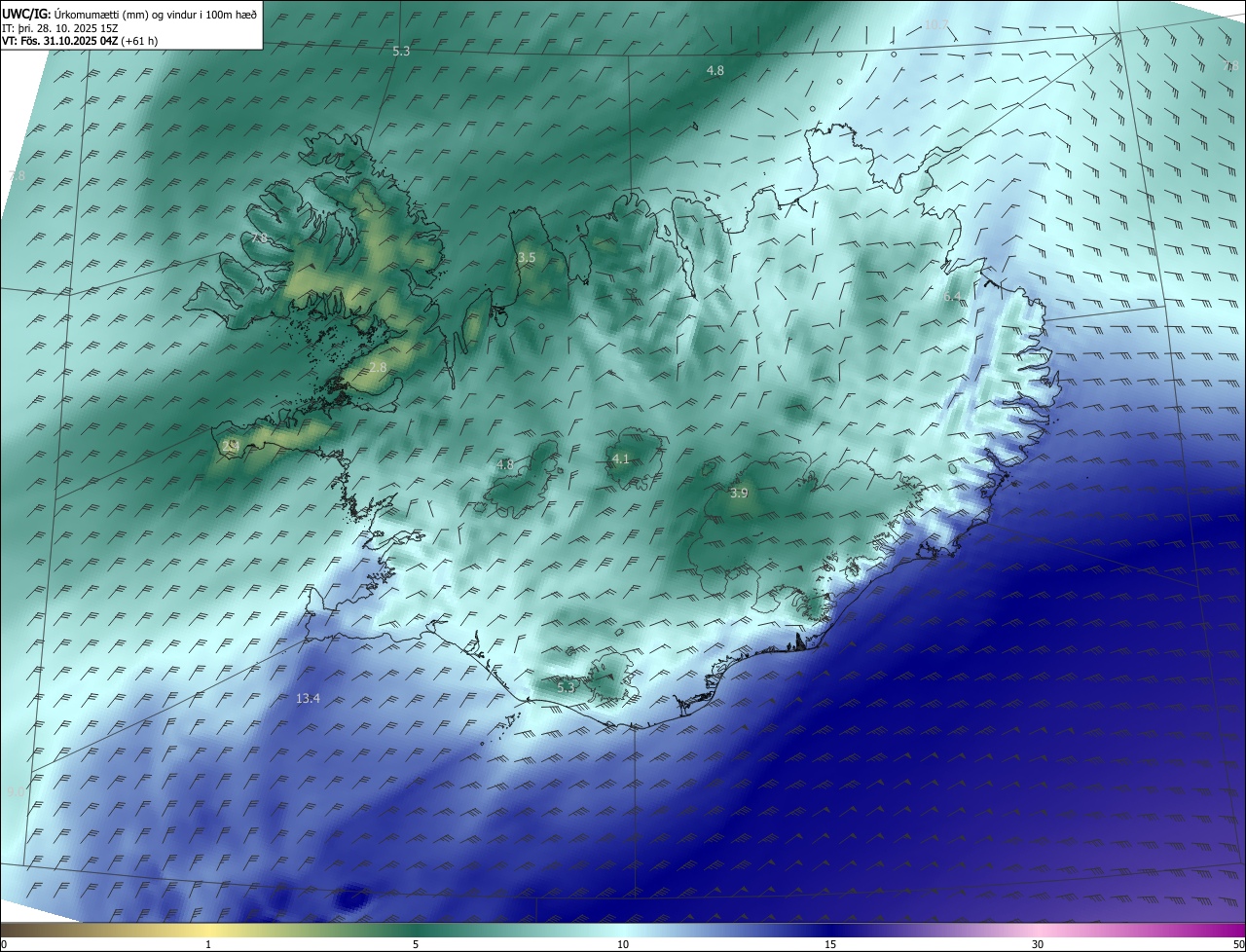Click the 4.8 value on the west-central glacier
Image resolution: width=1246 pixels, height=952 pixels.
504,465
